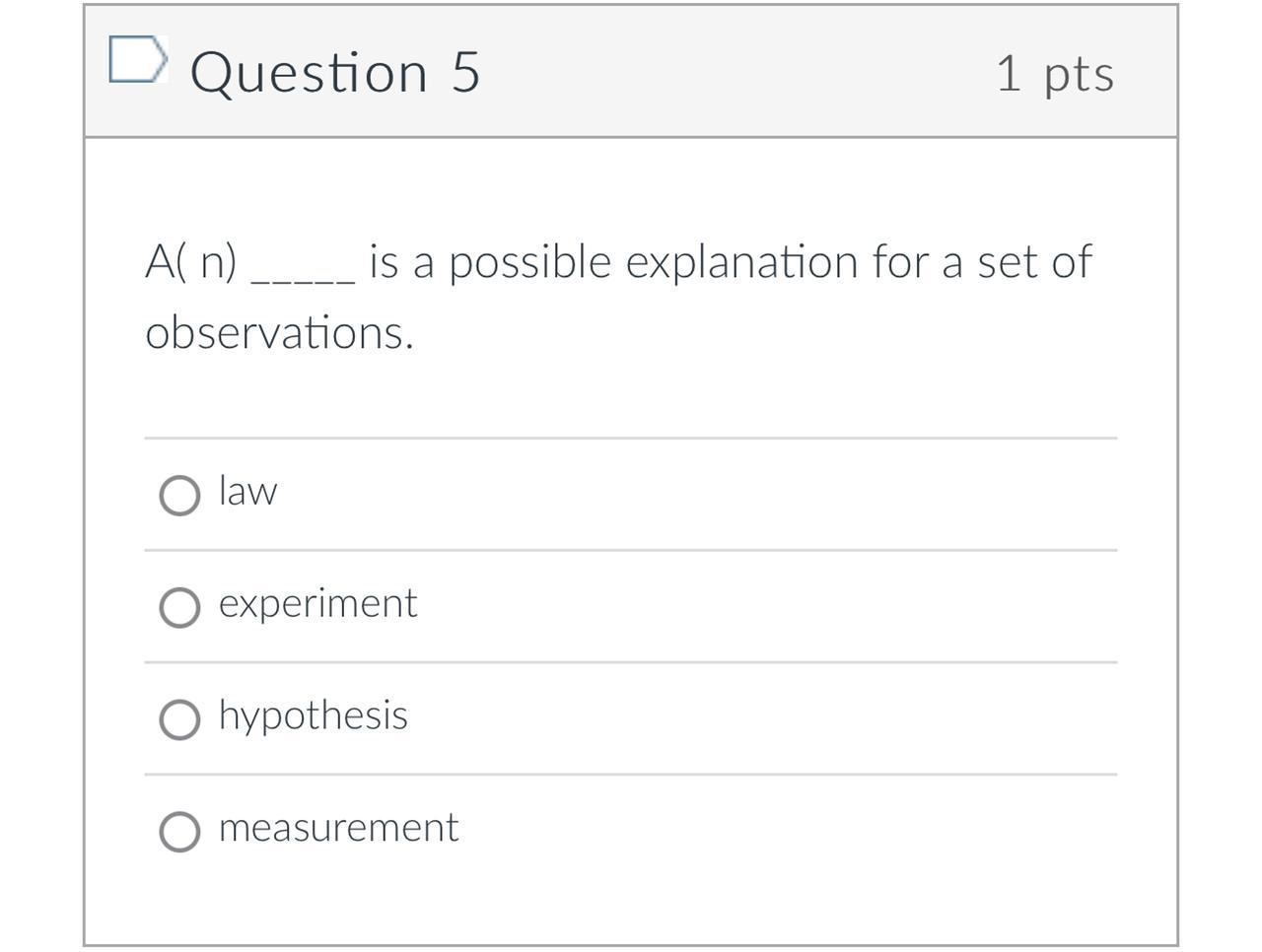Pick the hypothesis radio button
The width and height of the screenshot is (1262, 952).
(x=179, y=719)
